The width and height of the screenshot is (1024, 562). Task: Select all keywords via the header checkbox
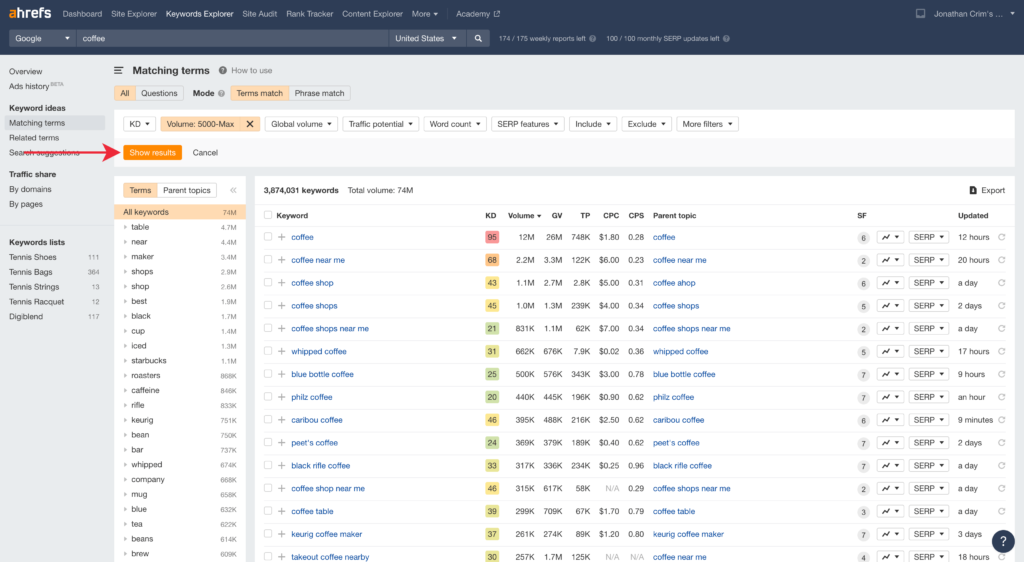tap(268, 215)
